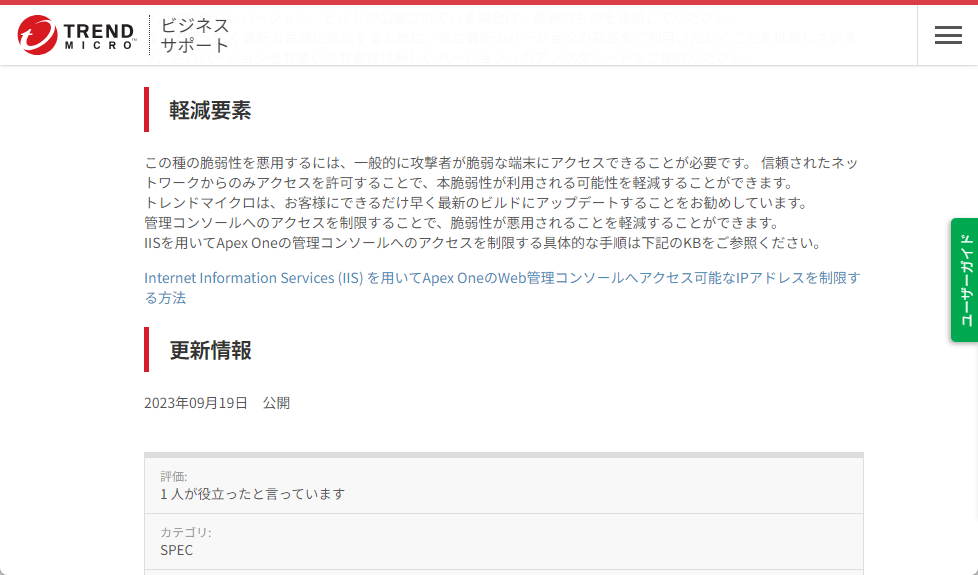Click the line starting with トレンドマイクロは

click(478, 203)
